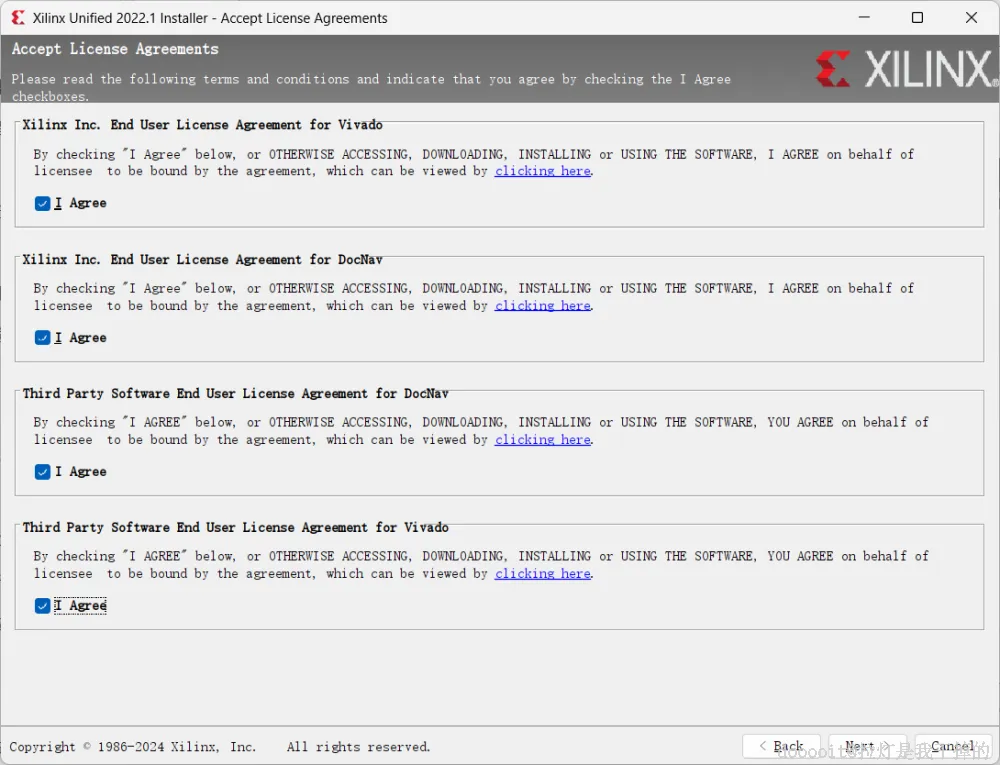
Task: Minimize the installer window
Action: tap(864, 17)
